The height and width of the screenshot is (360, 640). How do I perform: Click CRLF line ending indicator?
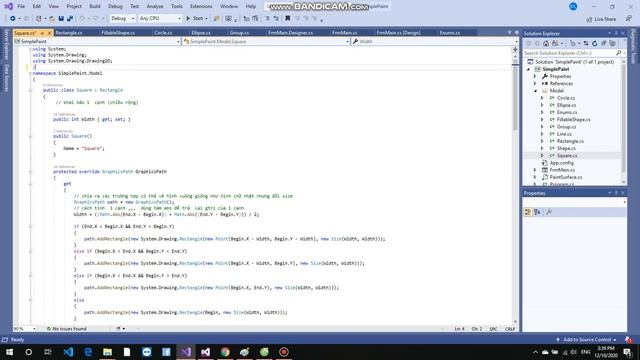click(510, 329)
